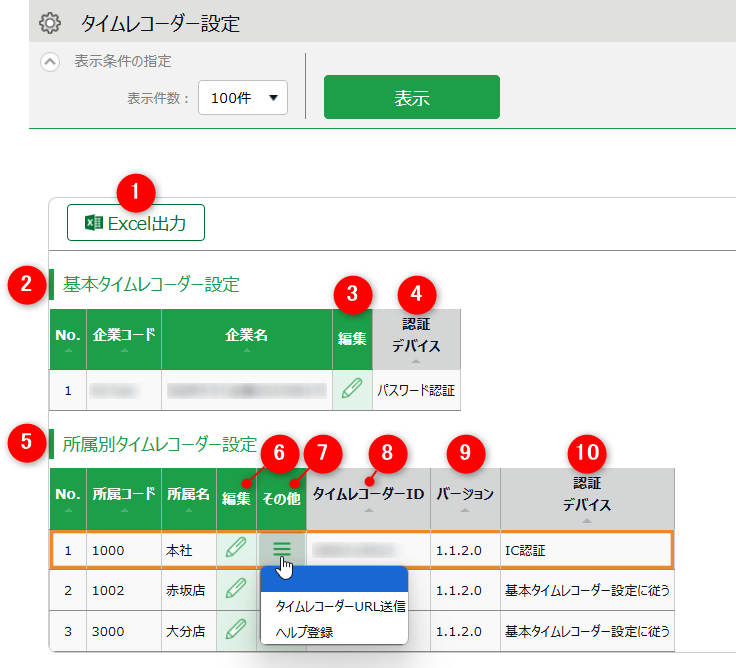
Task: Open the その他 hamburger menu for 本社
Action: click(282, 549)
